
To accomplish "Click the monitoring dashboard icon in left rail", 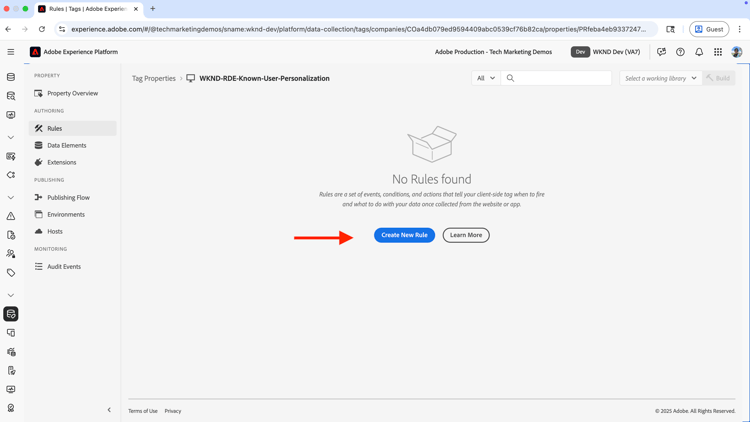I will pyautogui.click(x=11, y=115).
